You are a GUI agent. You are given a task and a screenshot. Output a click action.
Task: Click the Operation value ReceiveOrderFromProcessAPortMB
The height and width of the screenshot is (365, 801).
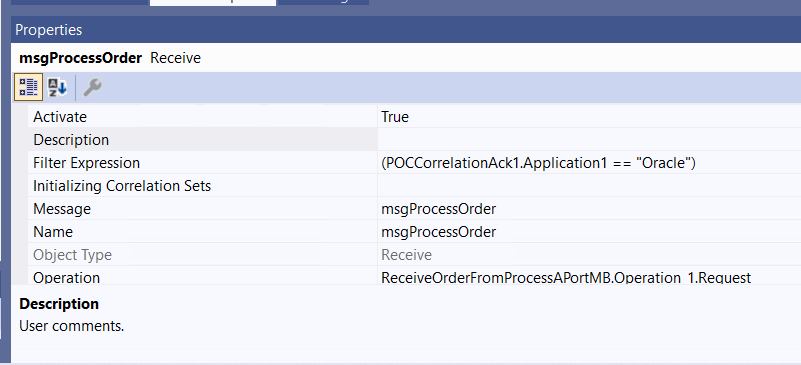point(566,277)
